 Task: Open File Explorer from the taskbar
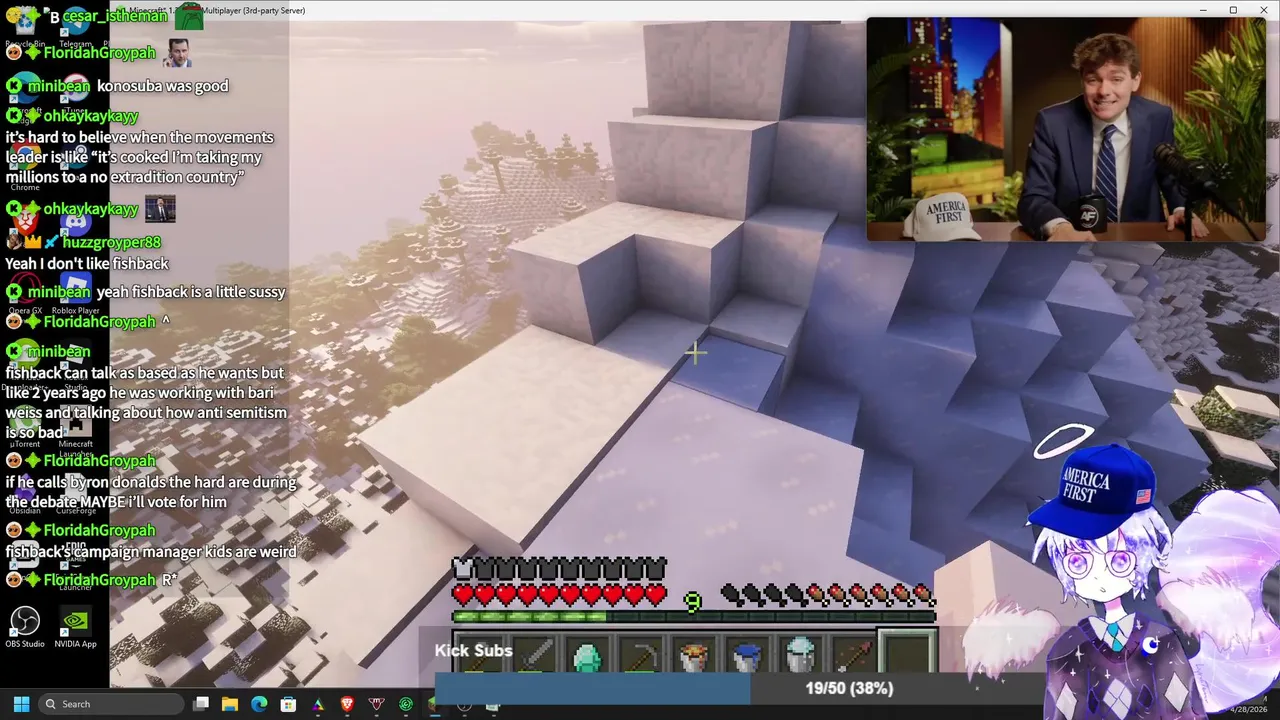click(229, 704)
